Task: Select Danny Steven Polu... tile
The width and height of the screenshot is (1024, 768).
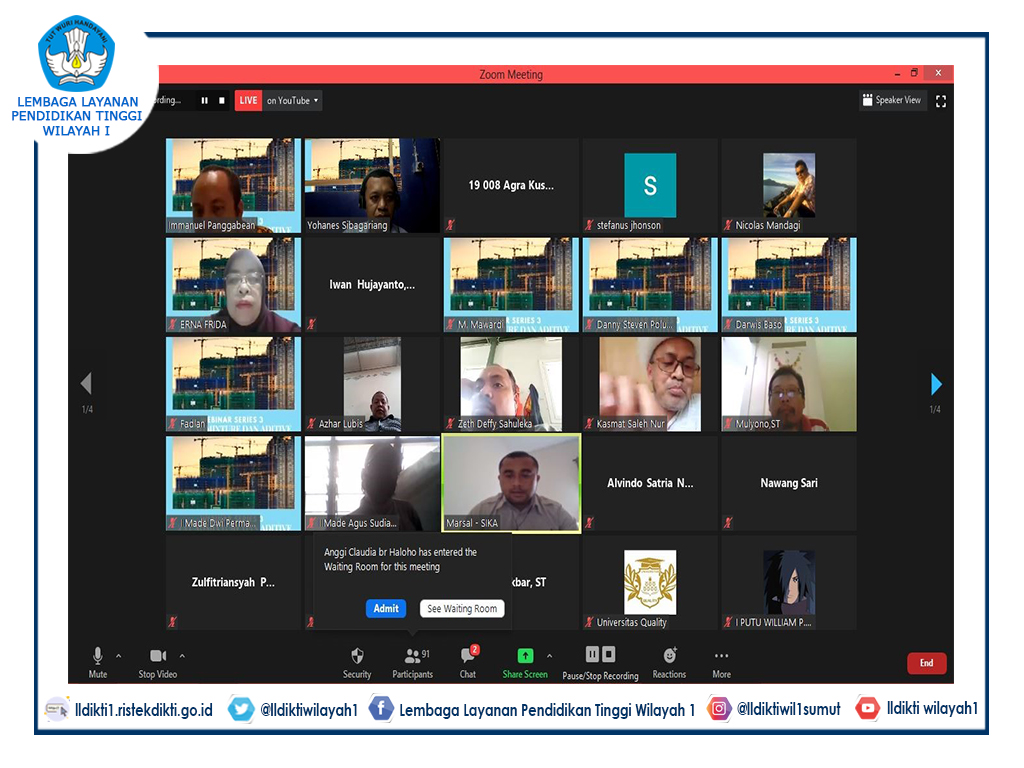Action: pyautogui.click(x=650, y=285)
